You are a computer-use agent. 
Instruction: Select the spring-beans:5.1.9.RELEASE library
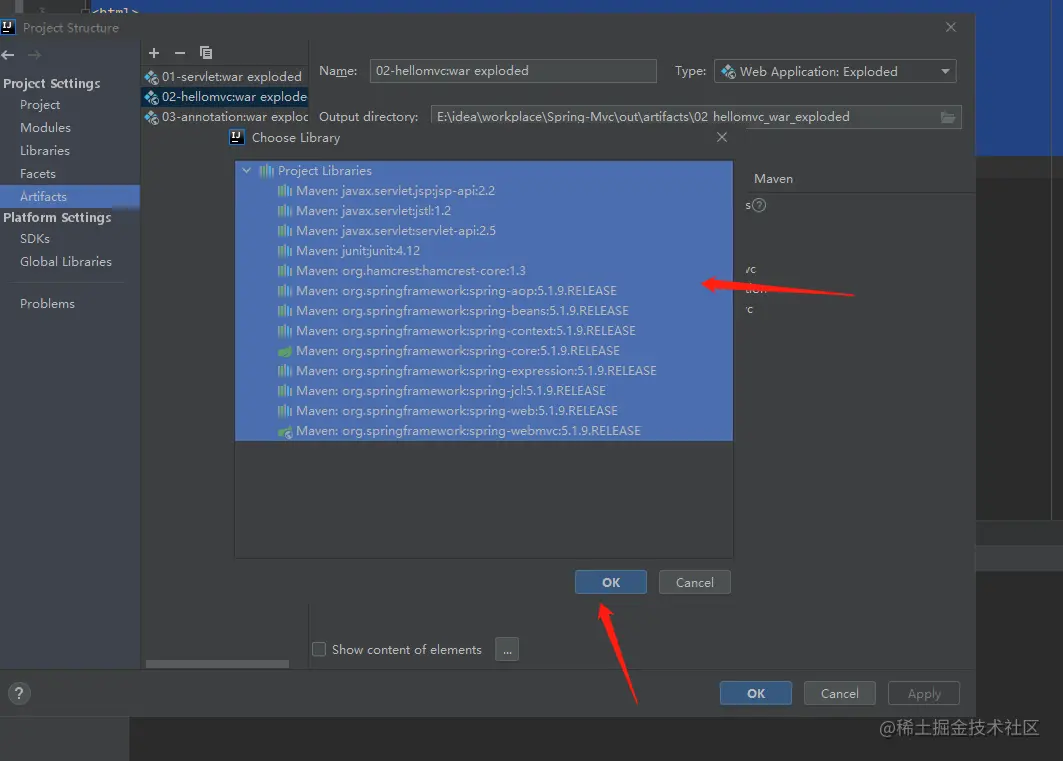point(484,311)
